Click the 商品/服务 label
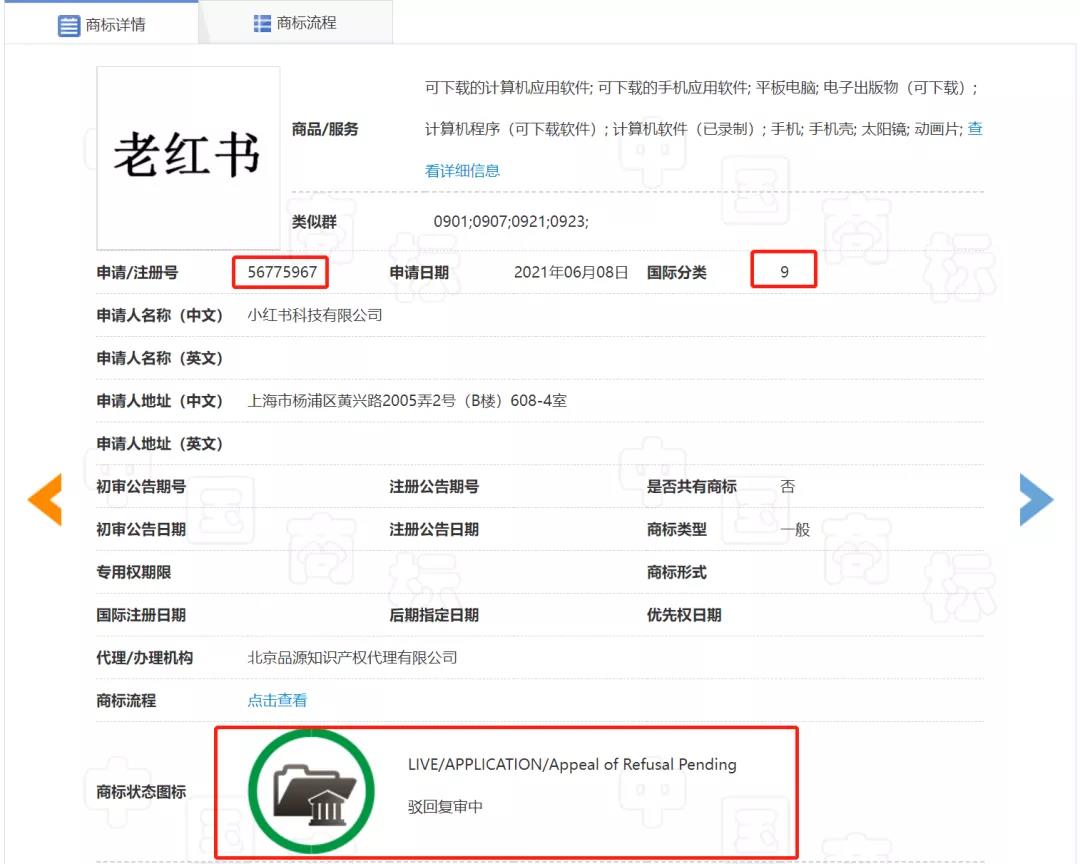This screenshot has height=864, width=1080. pos(325,129)
